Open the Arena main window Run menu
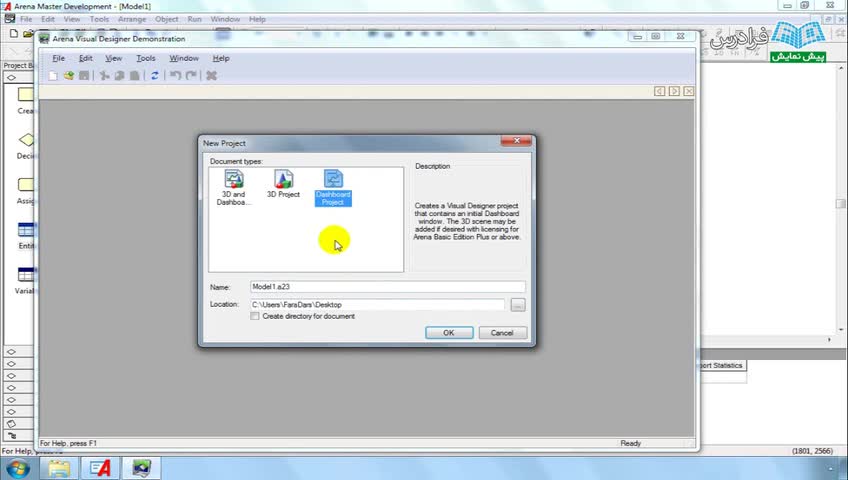 [x=194, y=19]
